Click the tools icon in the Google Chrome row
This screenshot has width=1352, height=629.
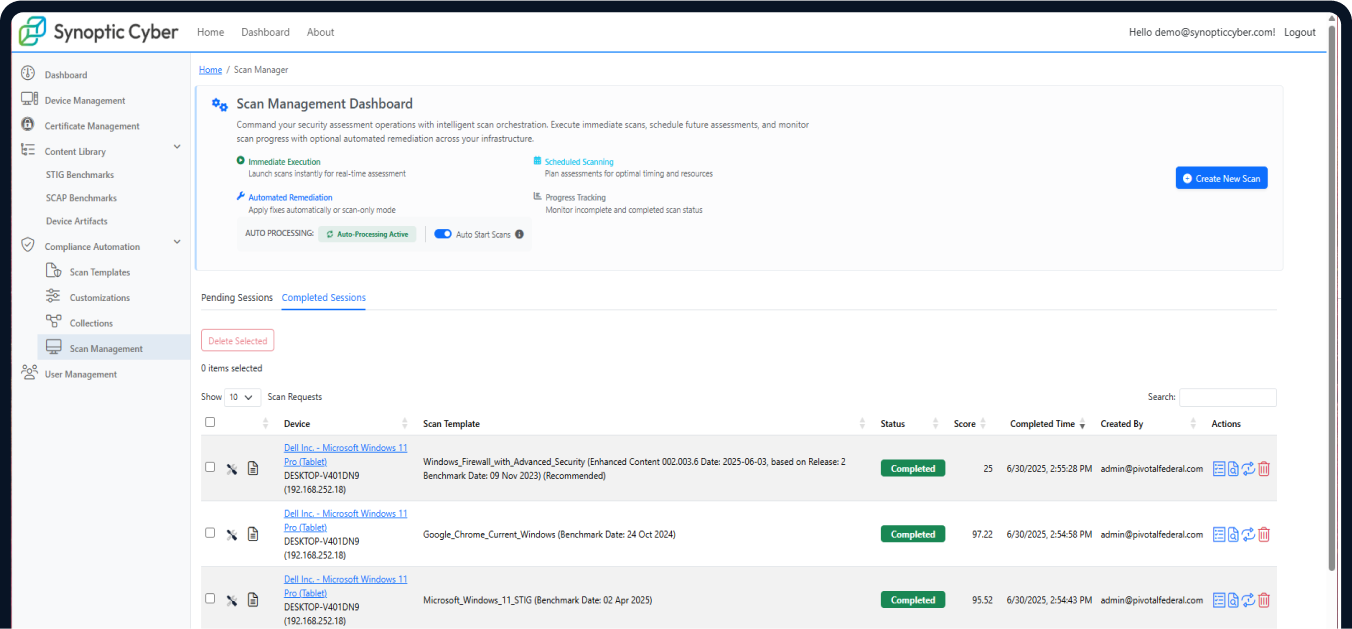(232, 535)
